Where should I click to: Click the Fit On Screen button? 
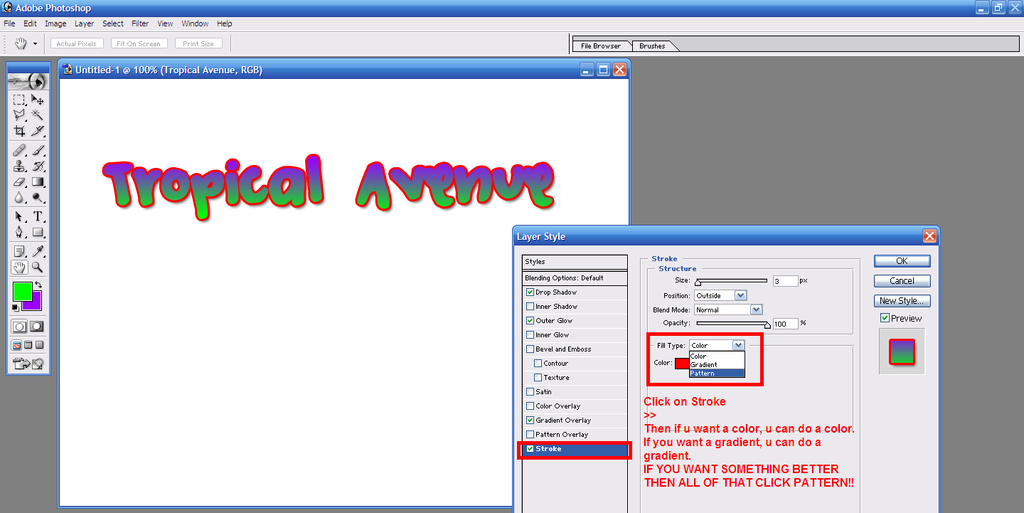[138, 44]
